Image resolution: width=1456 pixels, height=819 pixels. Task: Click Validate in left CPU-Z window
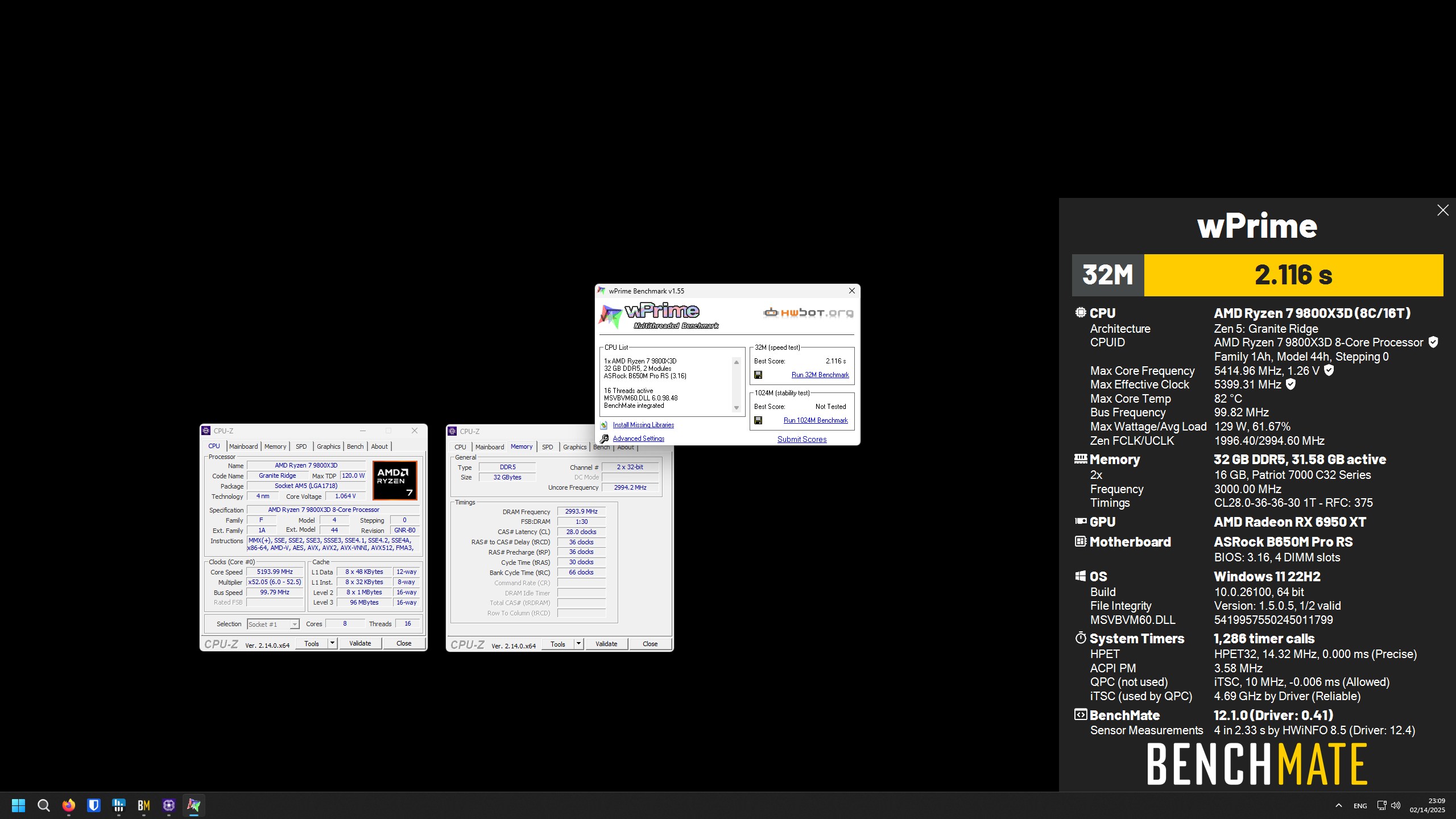[360, 644]
